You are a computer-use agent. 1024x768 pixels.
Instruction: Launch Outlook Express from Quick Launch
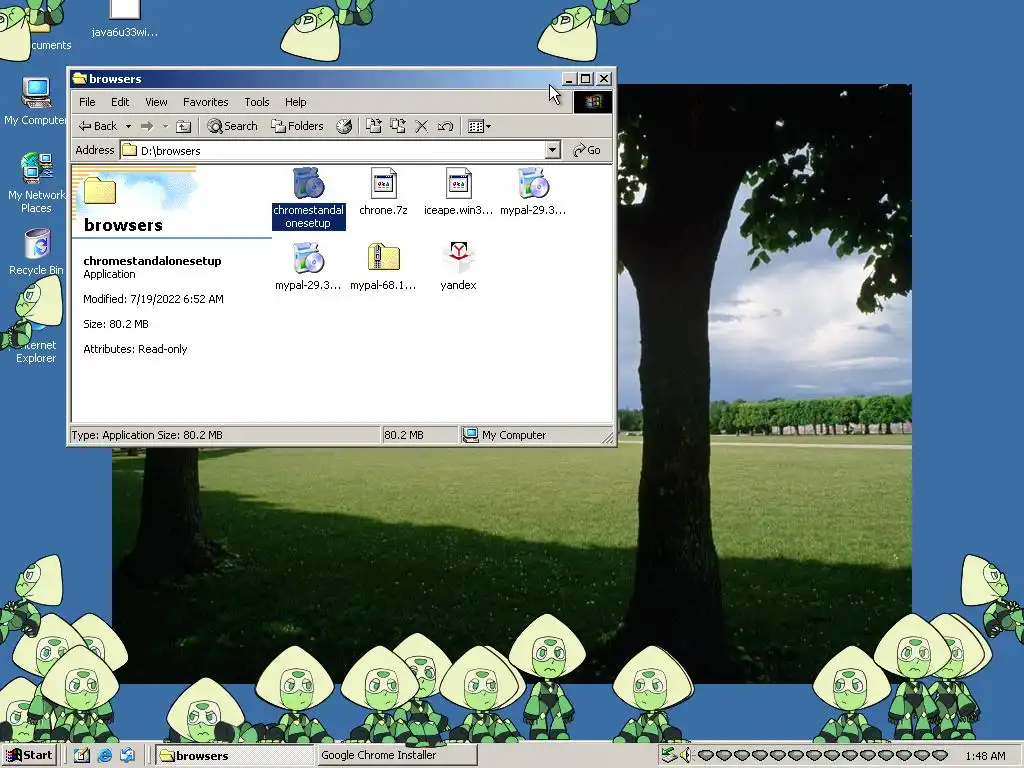pyautogui.click(x=127, y=756)
